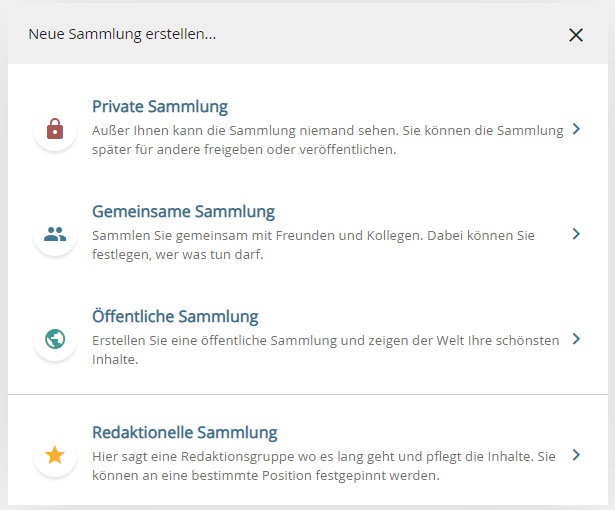615x510 pixels.
Task: Click the dialog title 'Neue Sammlung erstellen...'
Action: (122, 35)
